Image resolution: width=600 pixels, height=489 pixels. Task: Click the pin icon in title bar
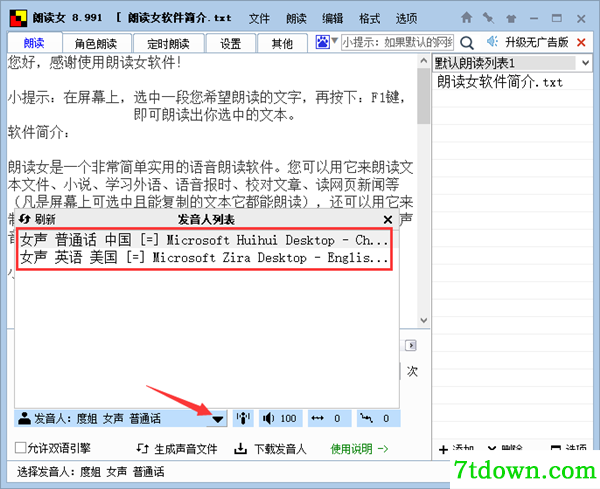pos(488,18)
